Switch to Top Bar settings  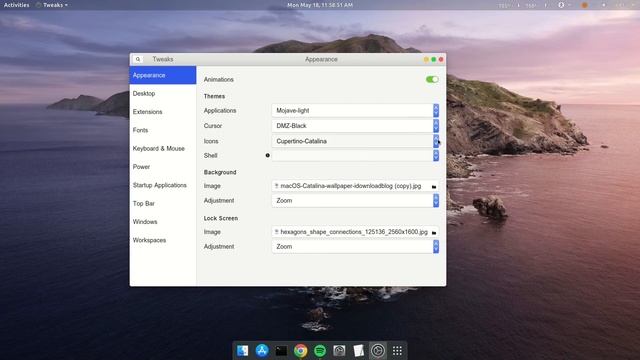[163, 204]
